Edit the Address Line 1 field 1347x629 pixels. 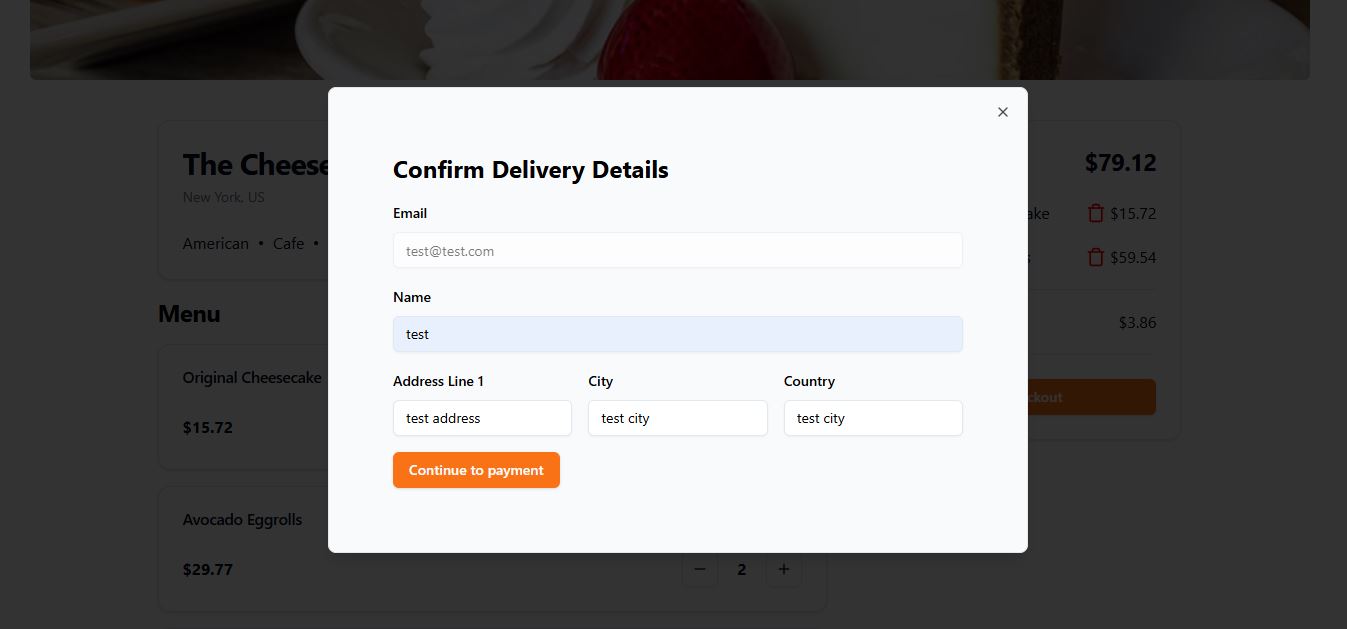coord(482,418)
